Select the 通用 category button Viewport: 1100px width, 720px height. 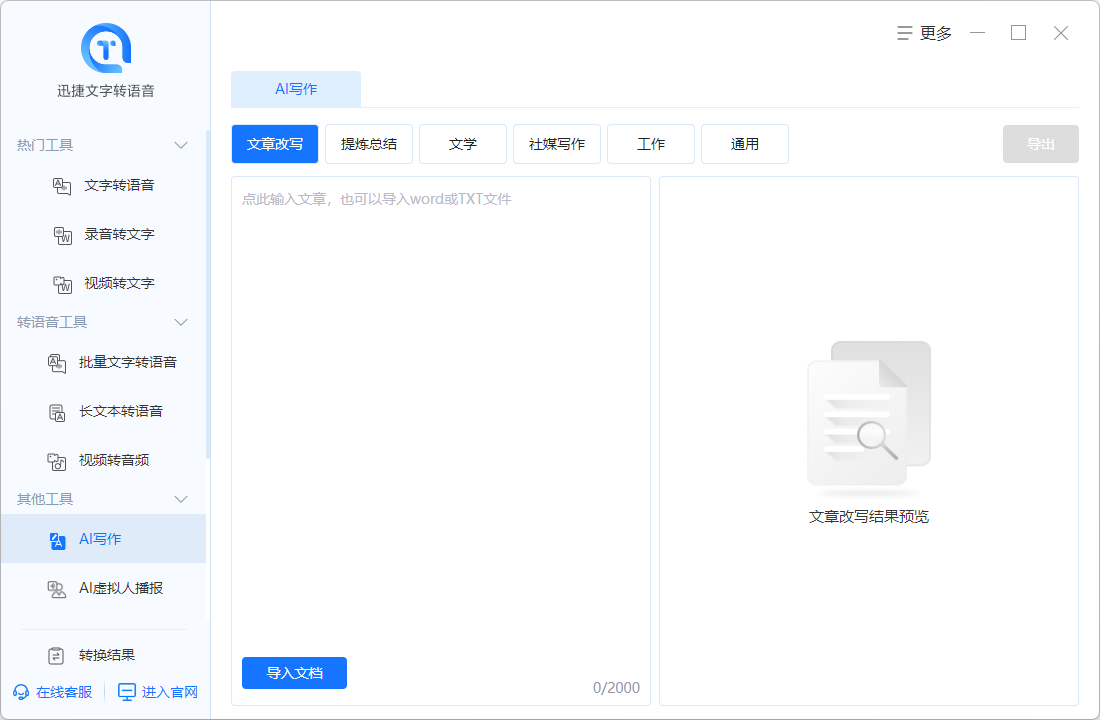pos(745,144)
